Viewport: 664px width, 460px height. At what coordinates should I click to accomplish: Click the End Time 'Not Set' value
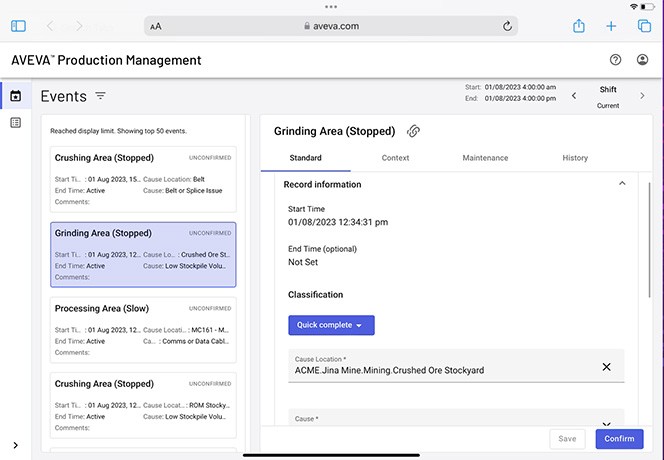tap(303, 262)
